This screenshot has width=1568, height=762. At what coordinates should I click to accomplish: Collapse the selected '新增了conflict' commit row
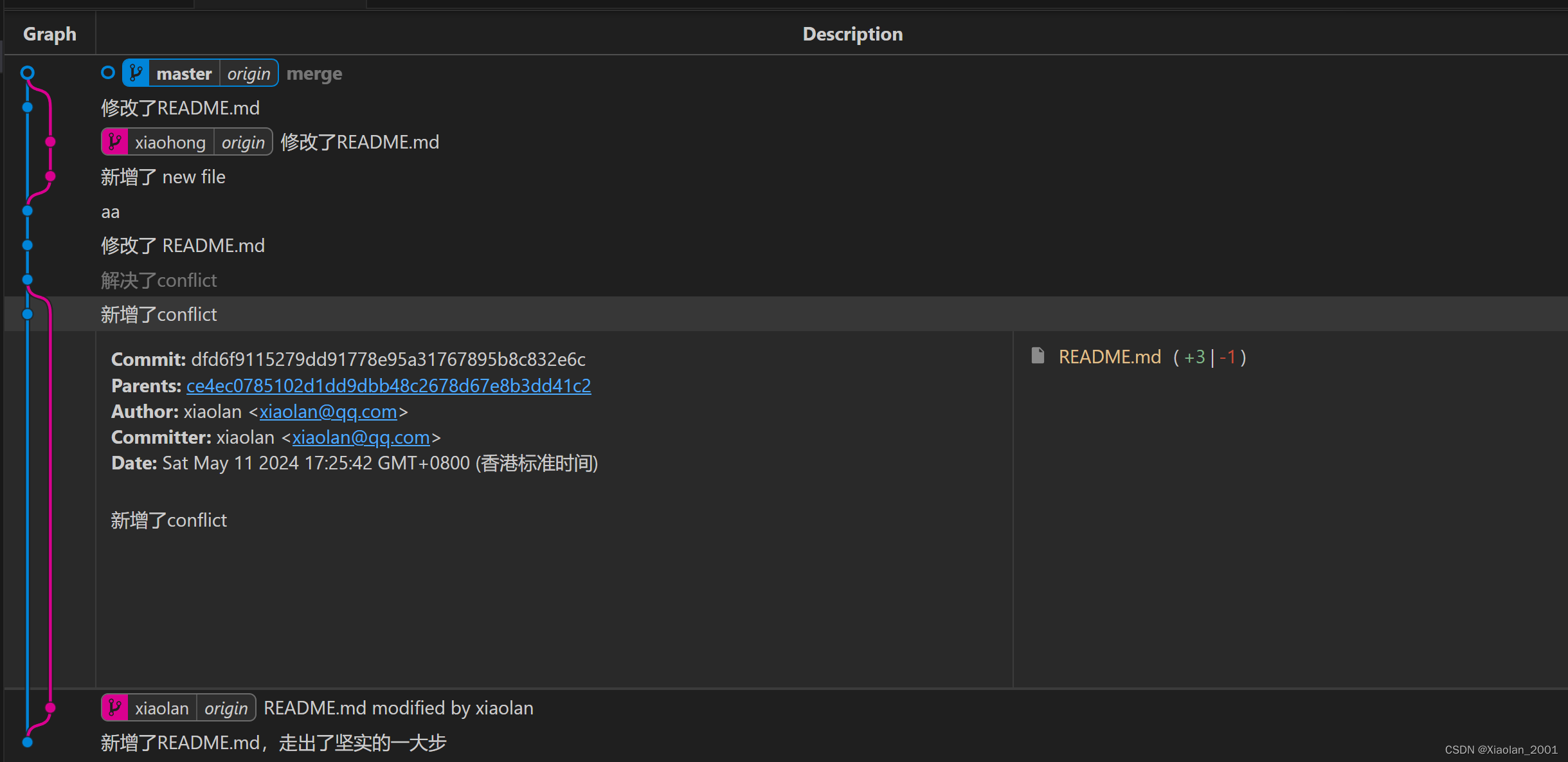(x=786, y=314)
